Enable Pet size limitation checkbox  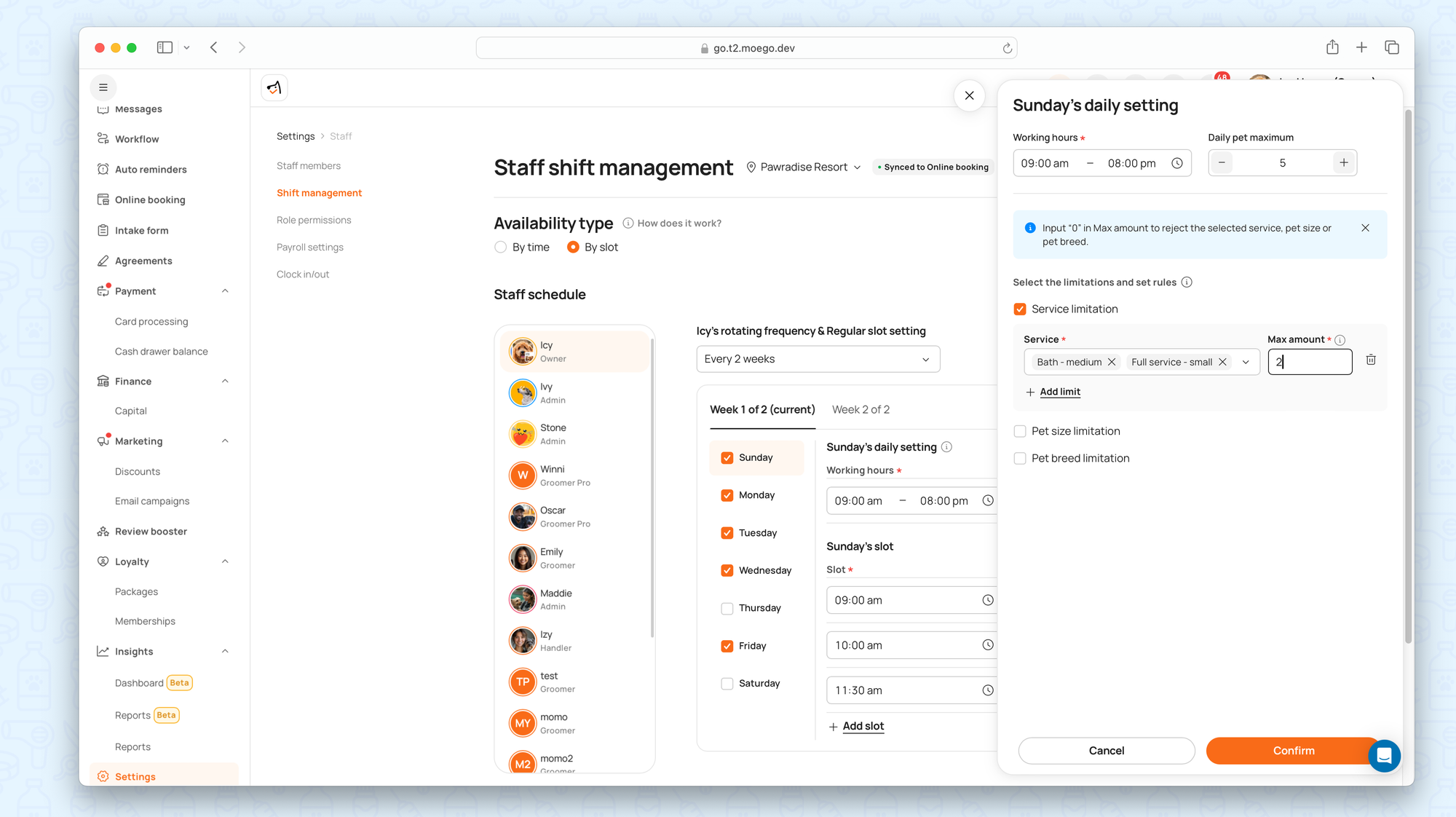click(1020, 431)
